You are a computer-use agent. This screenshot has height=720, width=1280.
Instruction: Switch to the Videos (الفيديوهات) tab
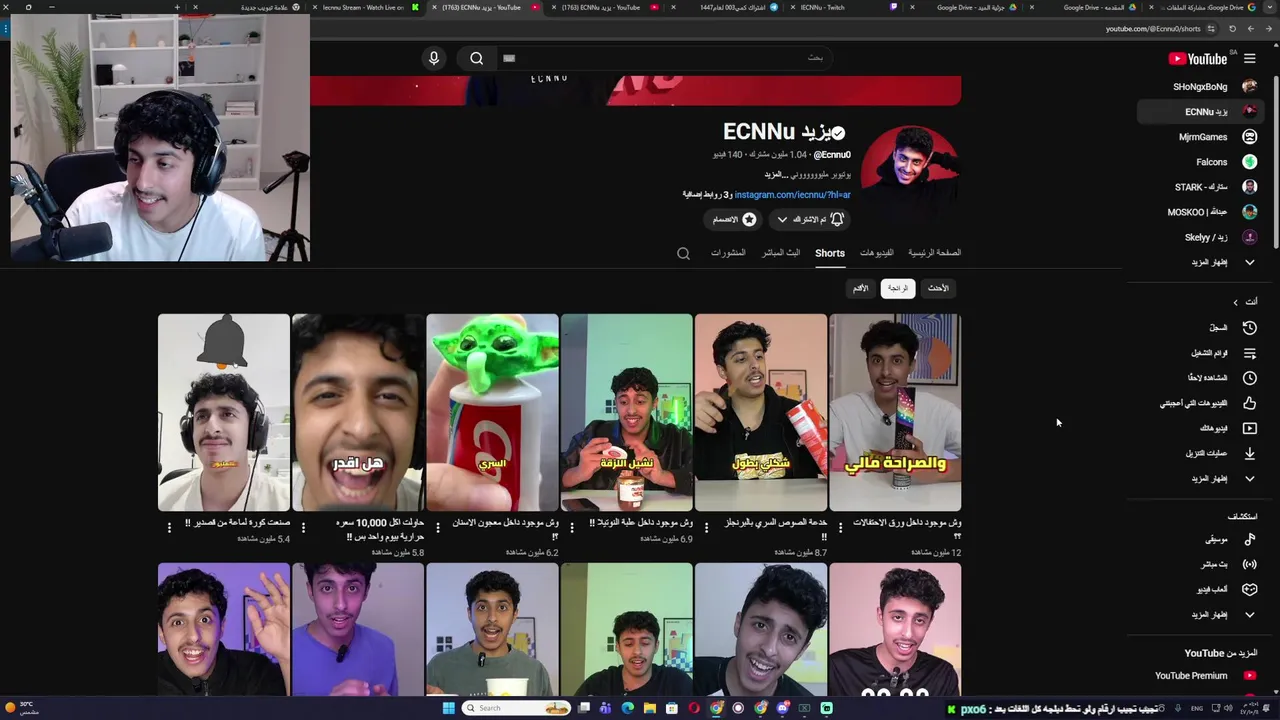tap(877, 253)
